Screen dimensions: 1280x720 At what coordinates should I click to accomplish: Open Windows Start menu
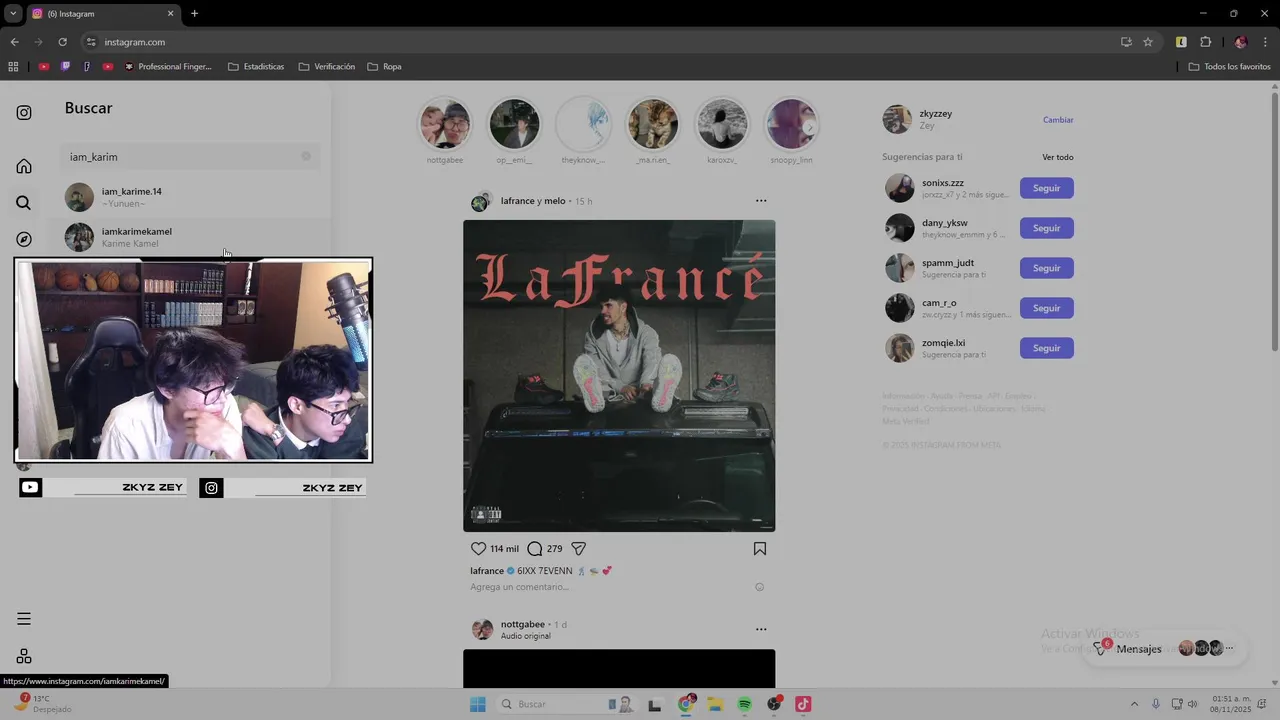(x=478, y=704)
